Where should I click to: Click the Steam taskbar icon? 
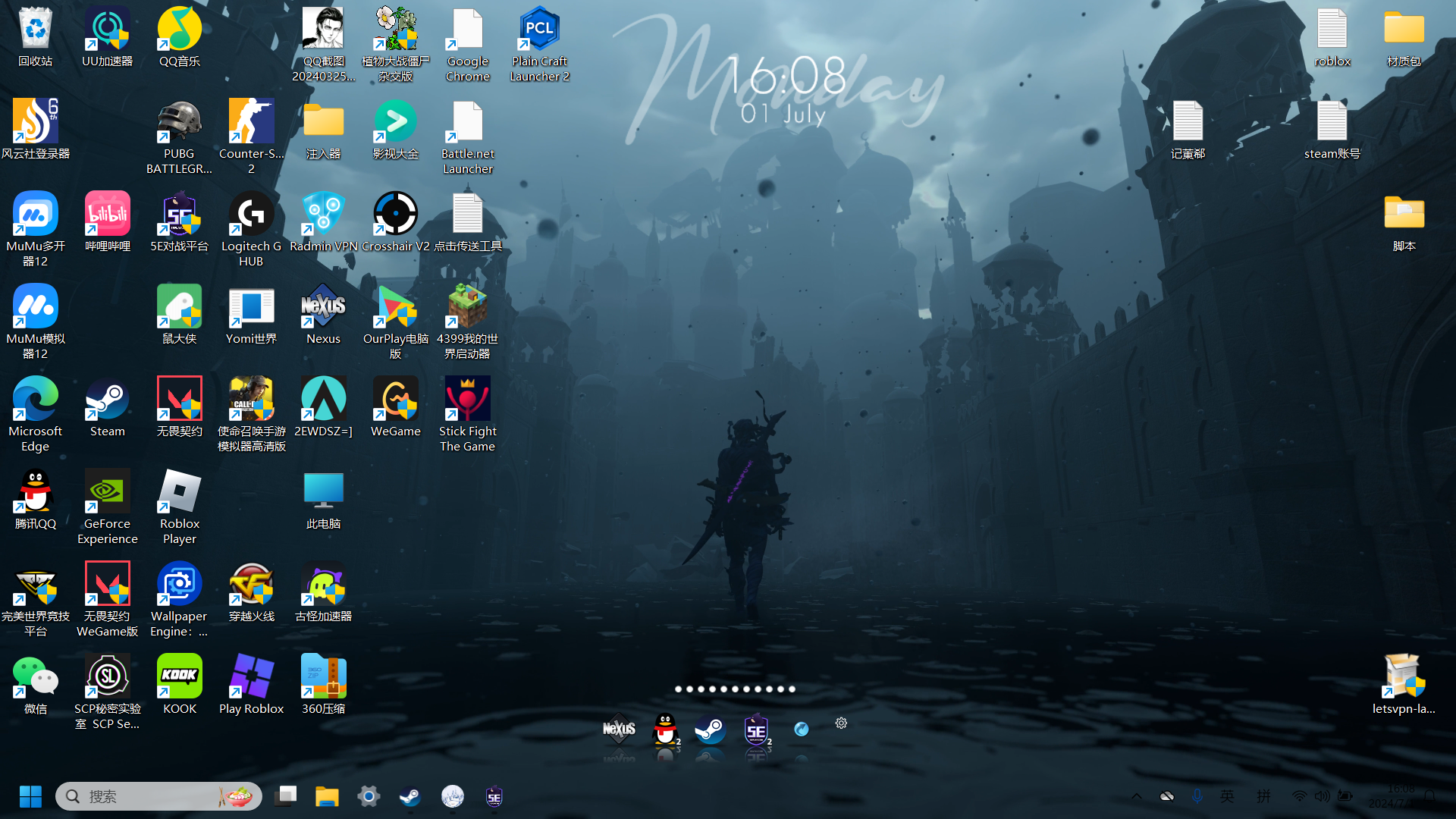click(x=410, y=796)
